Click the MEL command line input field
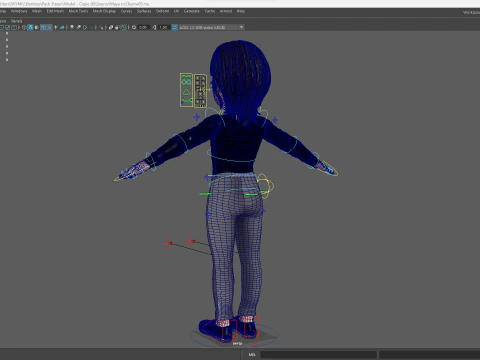This screenshot has height=360, width=480. (x=318, y=354)
